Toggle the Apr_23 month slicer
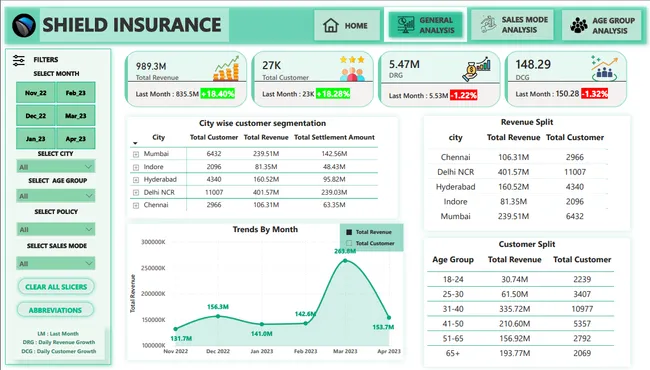Viewport: 650px width, 370px height. pos(75,138)
